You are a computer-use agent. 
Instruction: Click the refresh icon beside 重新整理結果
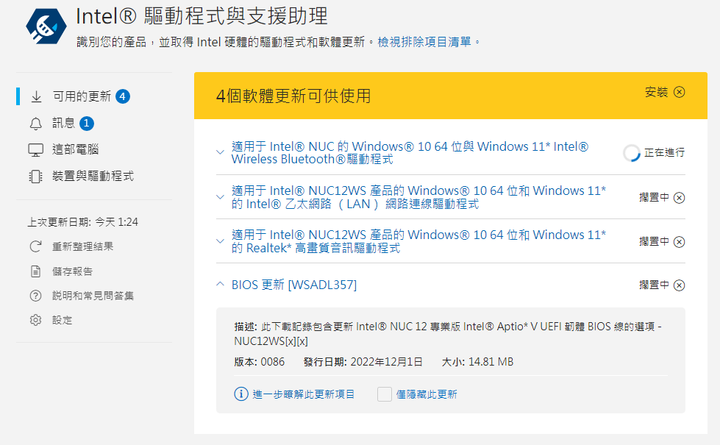(36, 247)
